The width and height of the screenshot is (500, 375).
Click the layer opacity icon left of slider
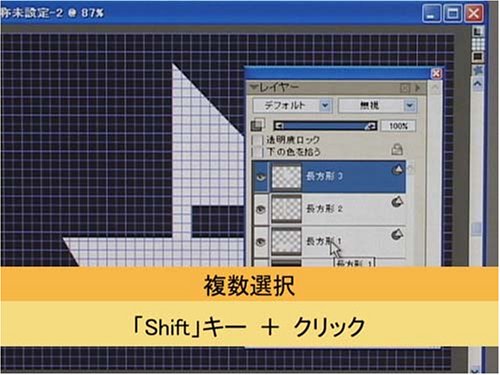click(257, 125)
